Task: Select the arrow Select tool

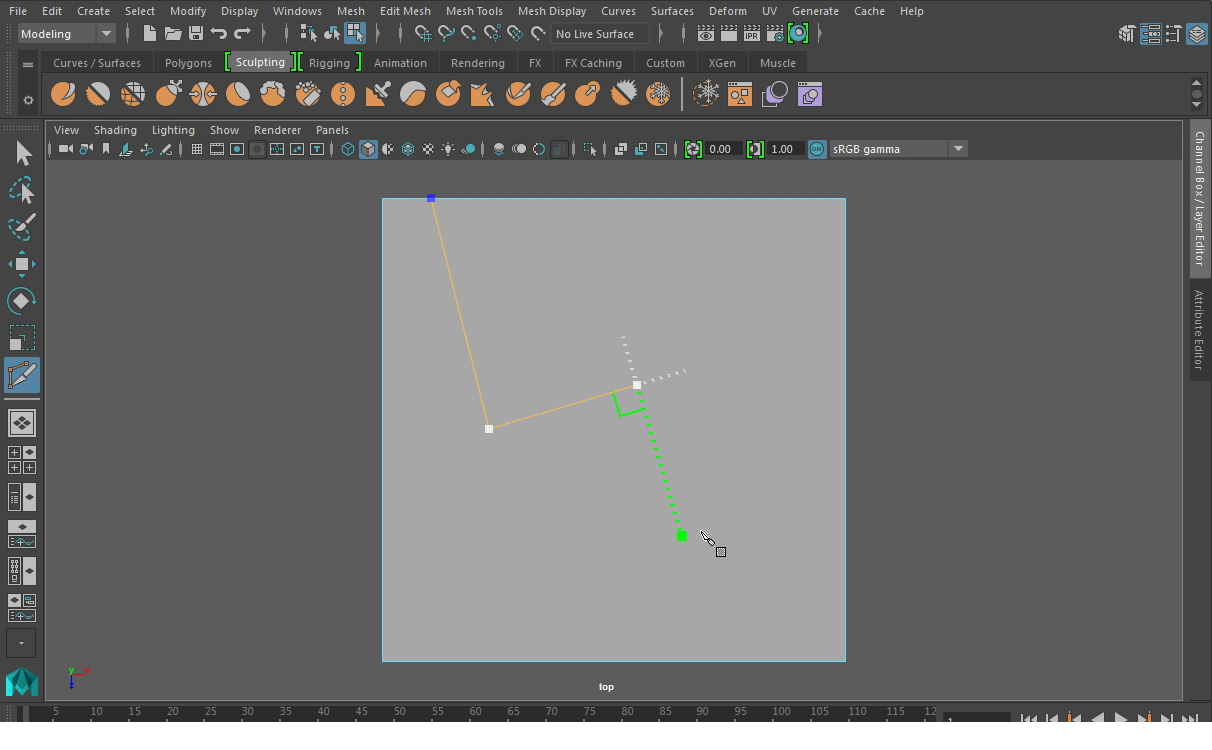Action: pyautogui.click(x=22, y=153)
